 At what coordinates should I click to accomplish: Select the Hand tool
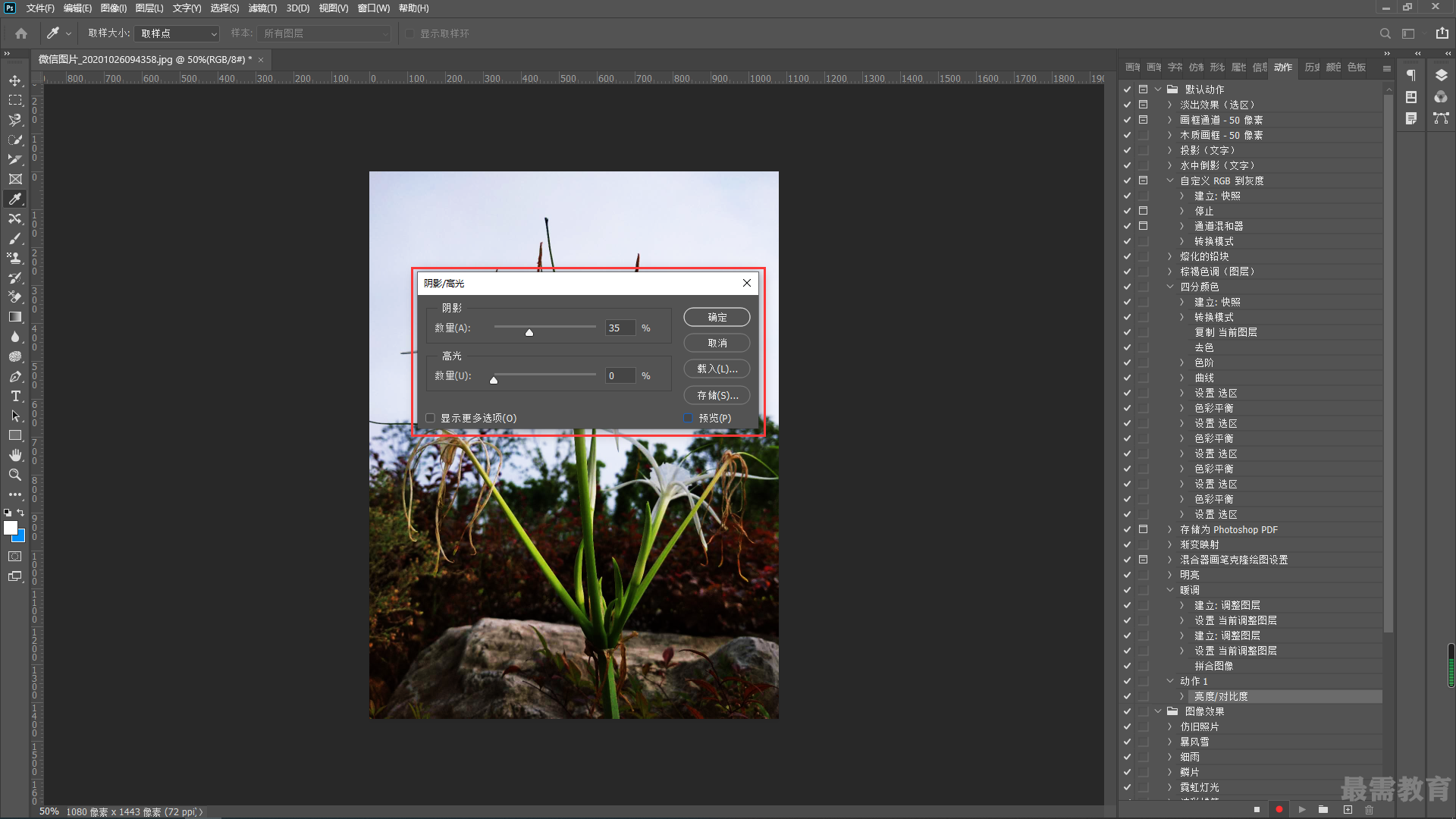click(15, 455)
